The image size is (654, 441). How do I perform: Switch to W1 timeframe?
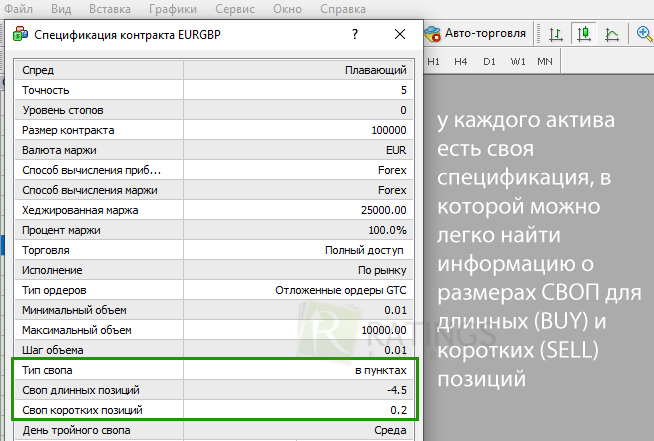click(x=517, y=62)
